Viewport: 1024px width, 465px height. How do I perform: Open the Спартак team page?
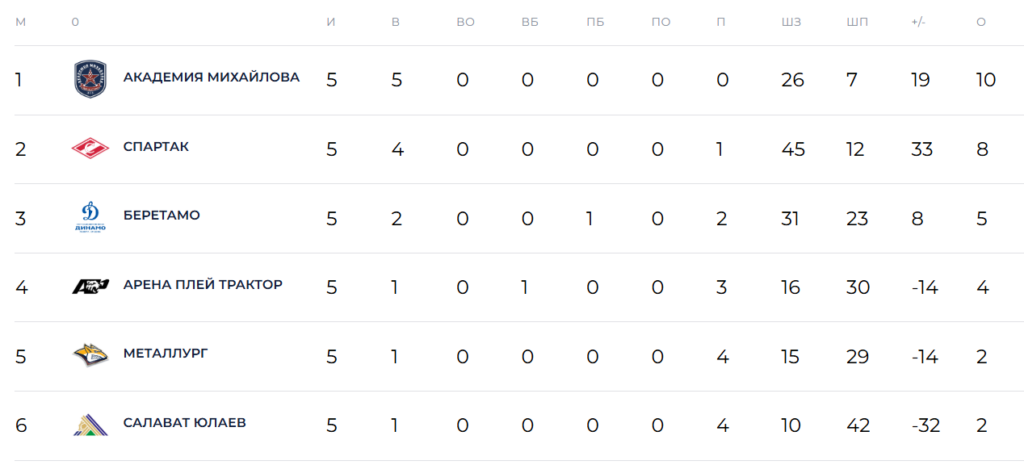[156, 147]
